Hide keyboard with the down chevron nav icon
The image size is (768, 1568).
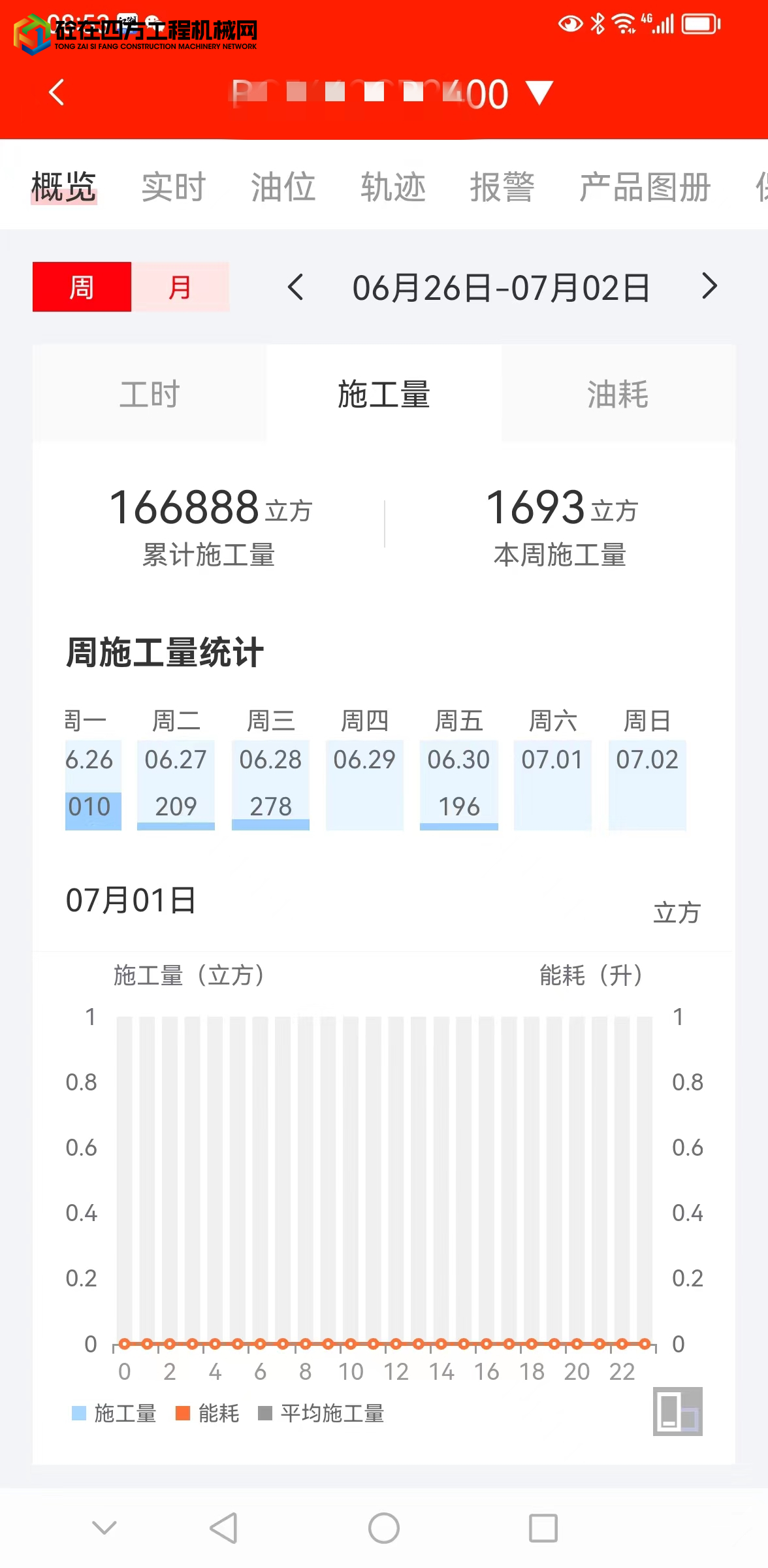coord(104,1527)
